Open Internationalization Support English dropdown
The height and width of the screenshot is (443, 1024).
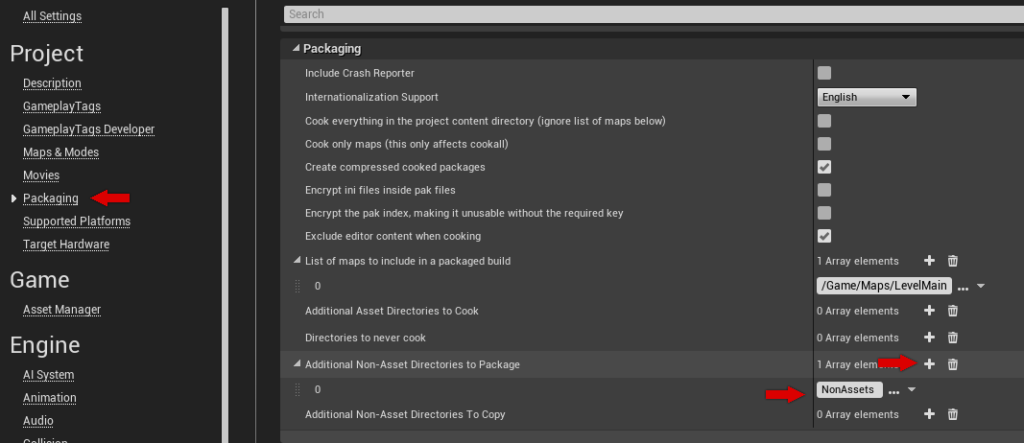pos(867,97)
